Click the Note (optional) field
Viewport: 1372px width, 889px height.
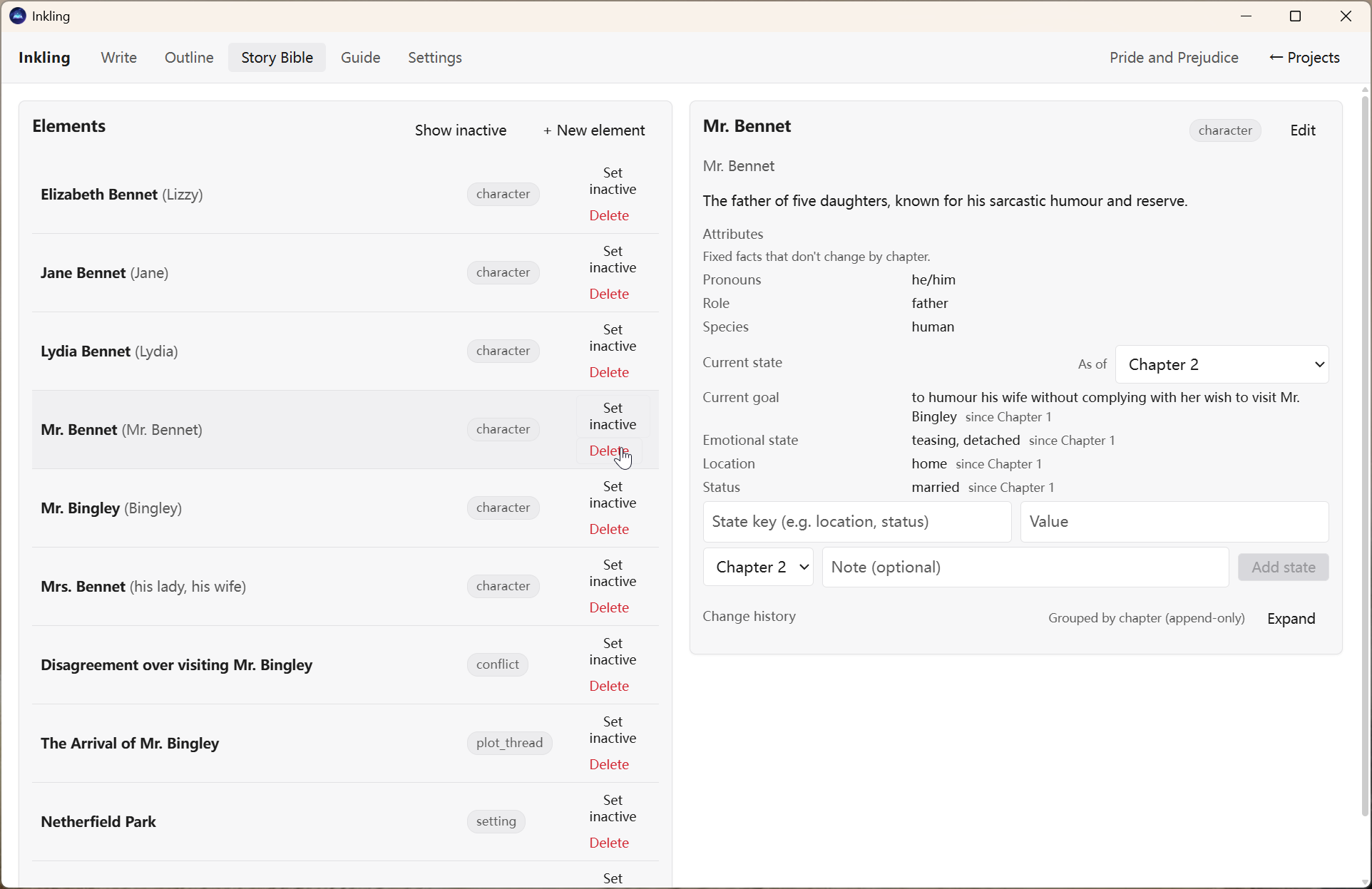(x=1025, y=567)
